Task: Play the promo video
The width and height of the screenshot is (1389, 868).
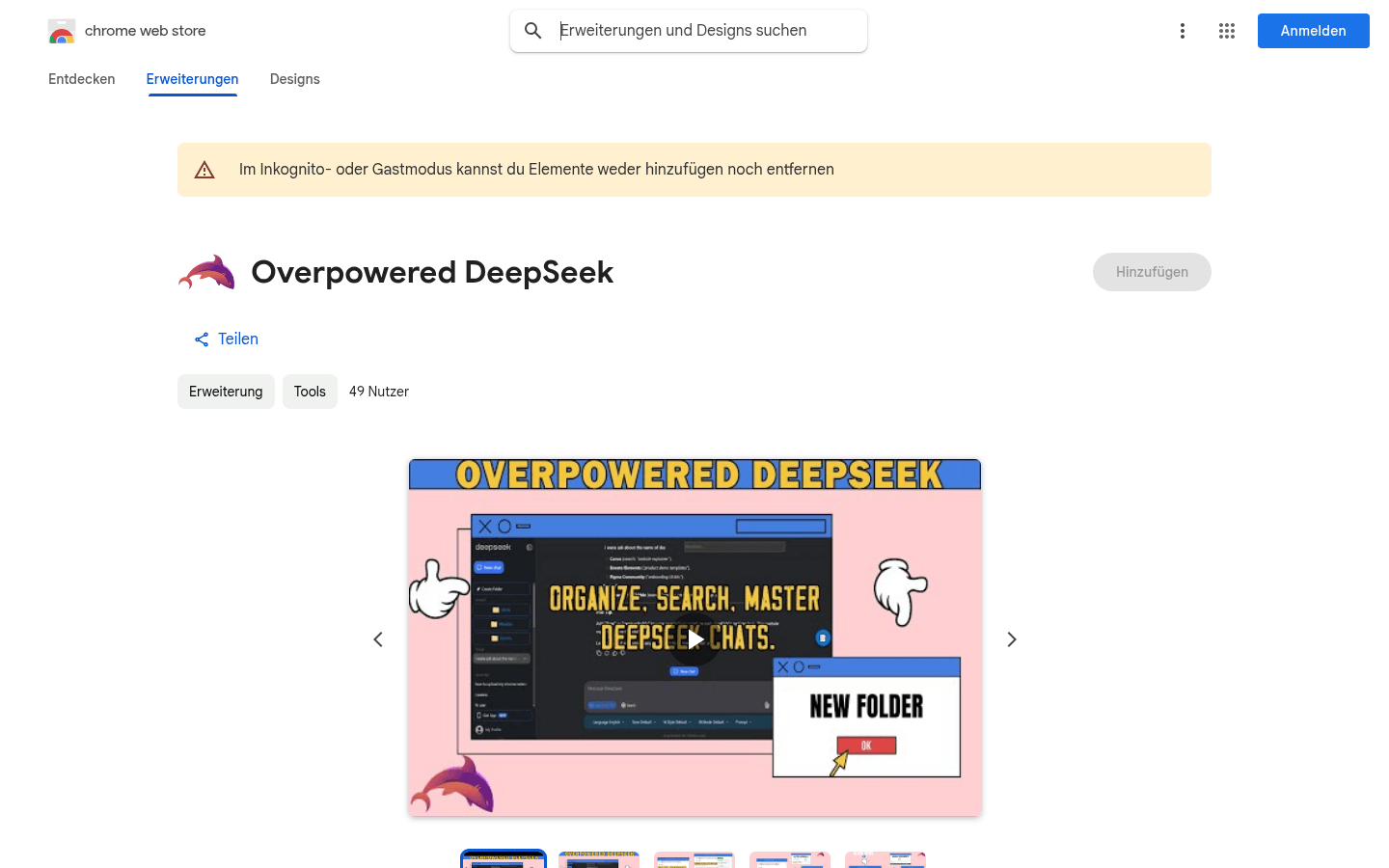Action: 694,638
